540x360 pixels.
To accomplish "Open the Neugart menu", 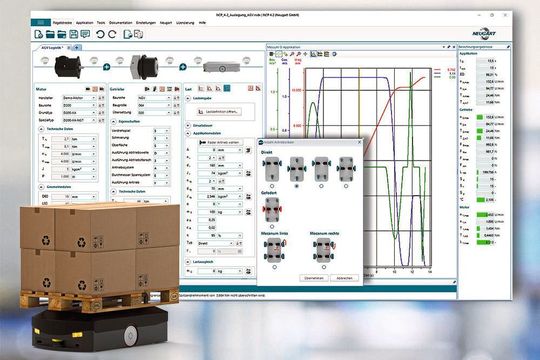I will 166,23.
